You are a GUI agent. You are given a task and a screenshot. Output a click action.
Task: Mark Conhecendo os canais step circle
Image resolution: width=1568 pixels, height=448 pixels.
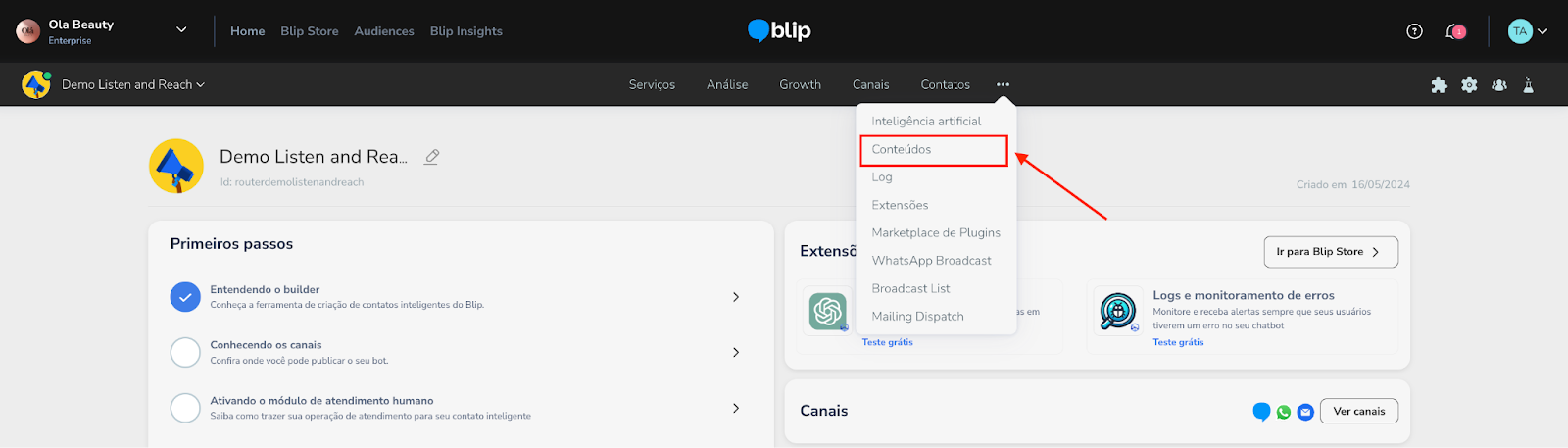click(x=185, y=352)
